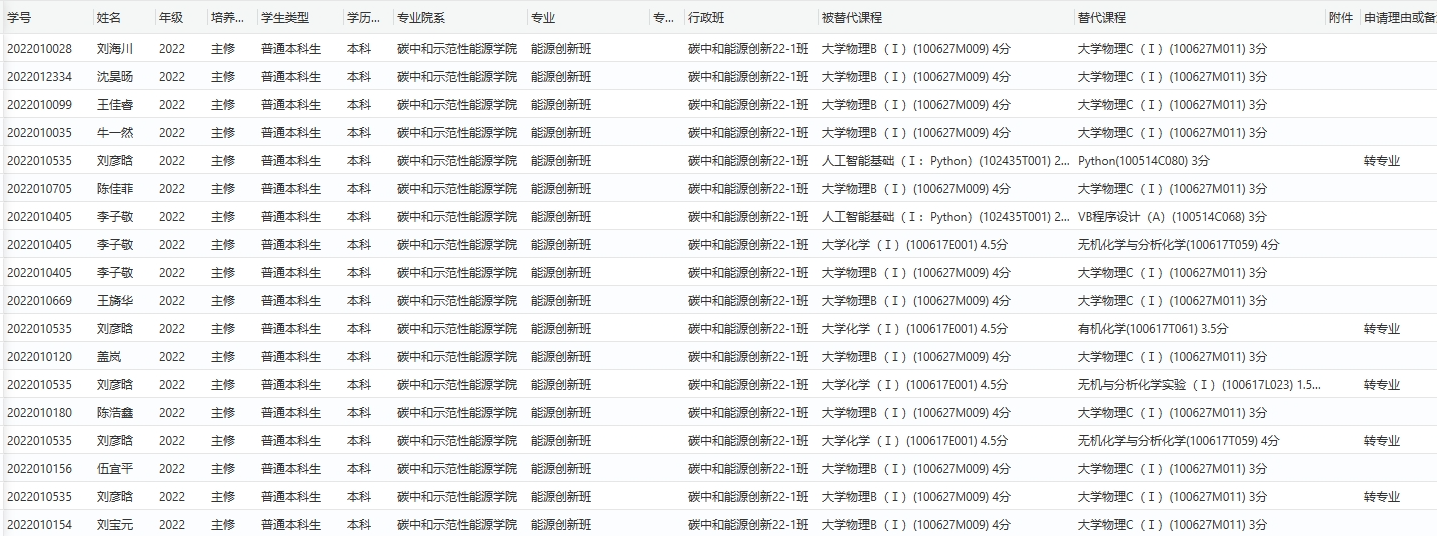1437x536 pixels.
Task: Click the 行政班 column header
Action: (707, 18)
